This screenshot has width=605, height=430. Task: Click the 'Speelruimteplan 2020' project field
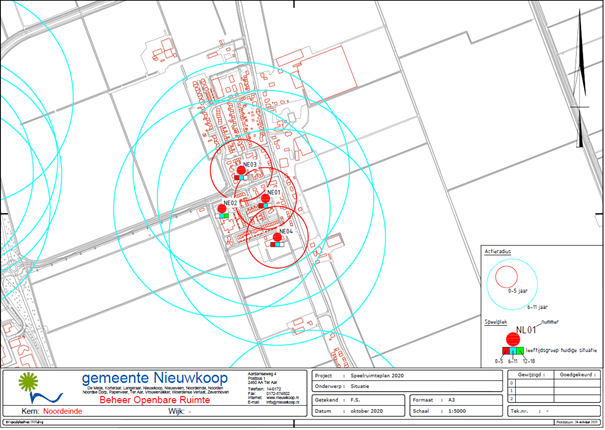[377, 374]
